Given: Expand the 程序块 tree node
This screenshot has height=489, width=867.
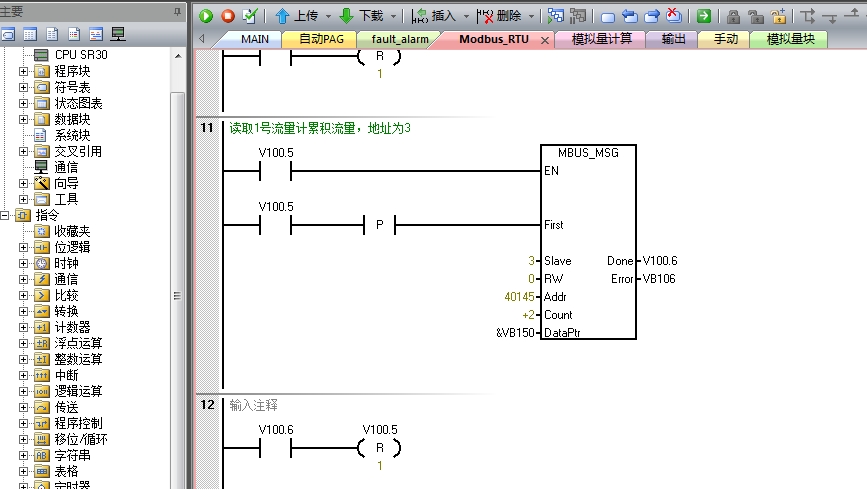Looking at the screenshot, I should 24,72.
